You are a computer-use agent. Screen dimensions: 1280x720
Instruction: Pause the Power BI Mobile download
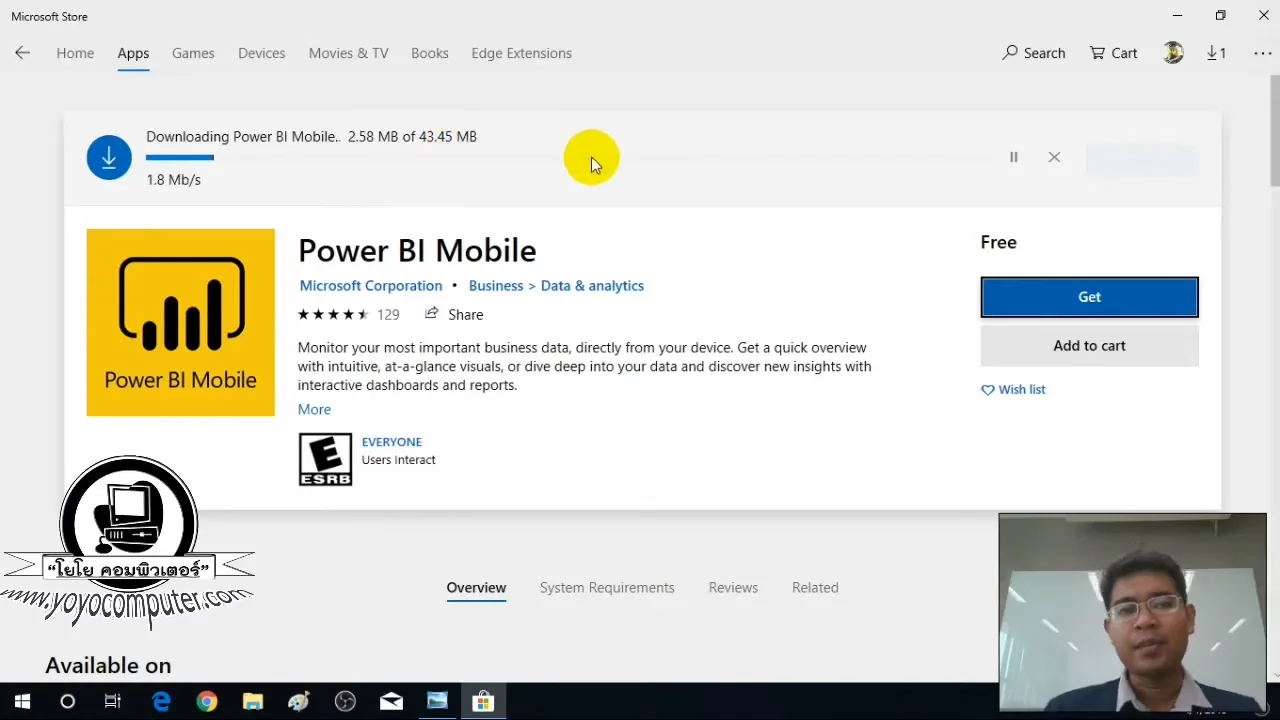point(1013,157)
